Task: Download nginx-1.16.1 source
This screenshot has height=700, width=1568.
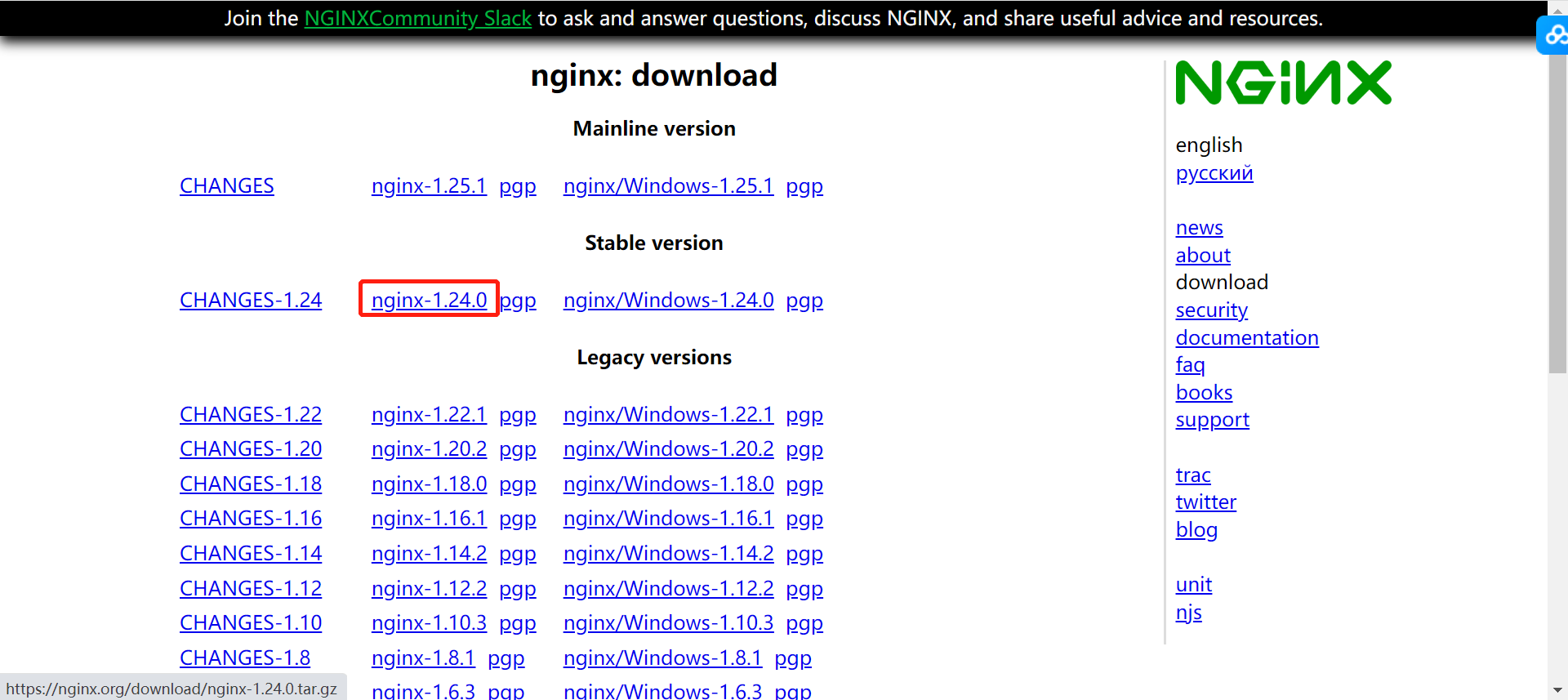Action: click(429, 519)
